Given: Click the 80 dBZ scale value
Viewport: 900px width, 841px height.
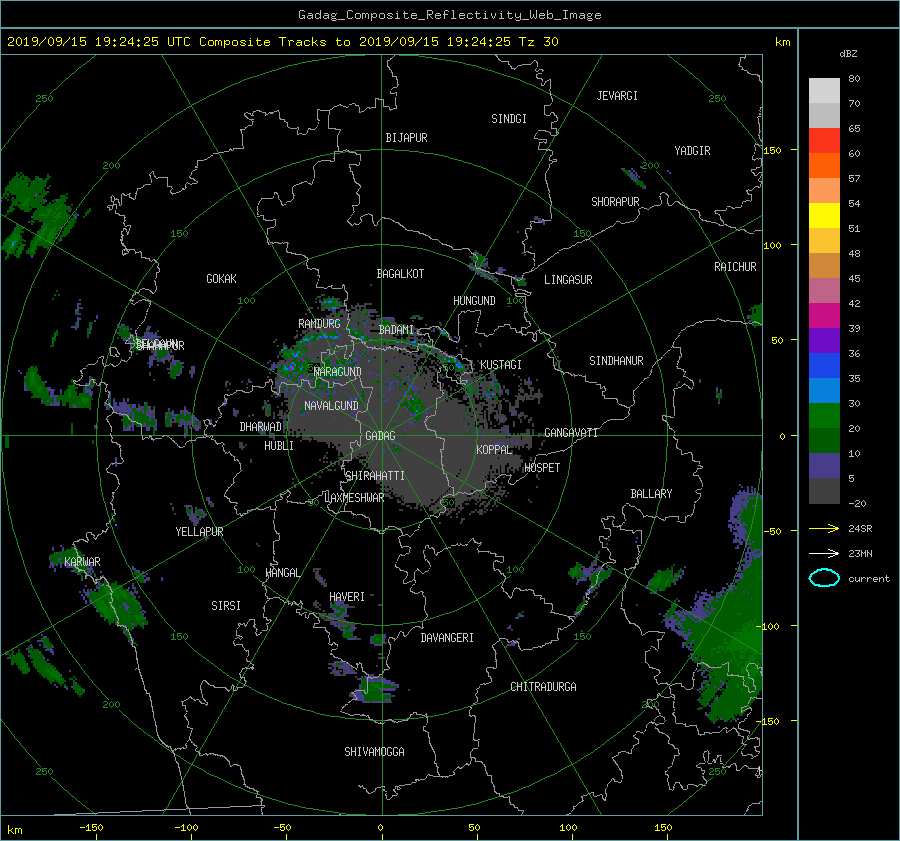Looking at the screenshot, I should (x=854, y=79).
